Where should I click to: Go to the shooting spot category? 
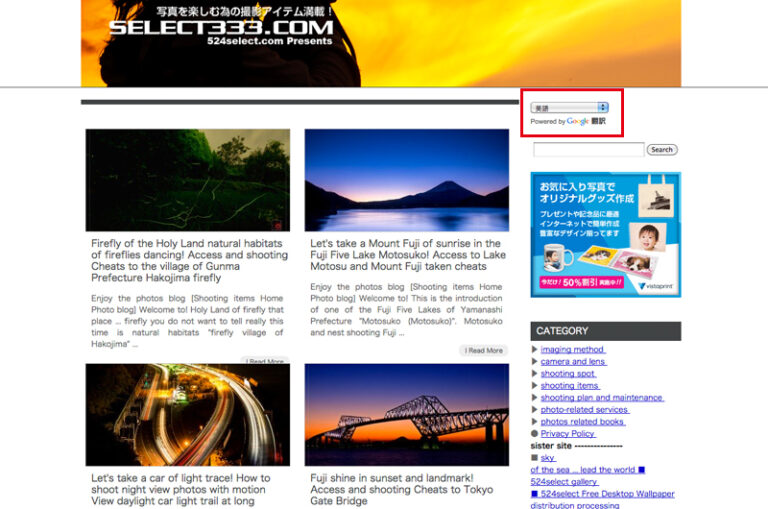coord(568,374)
